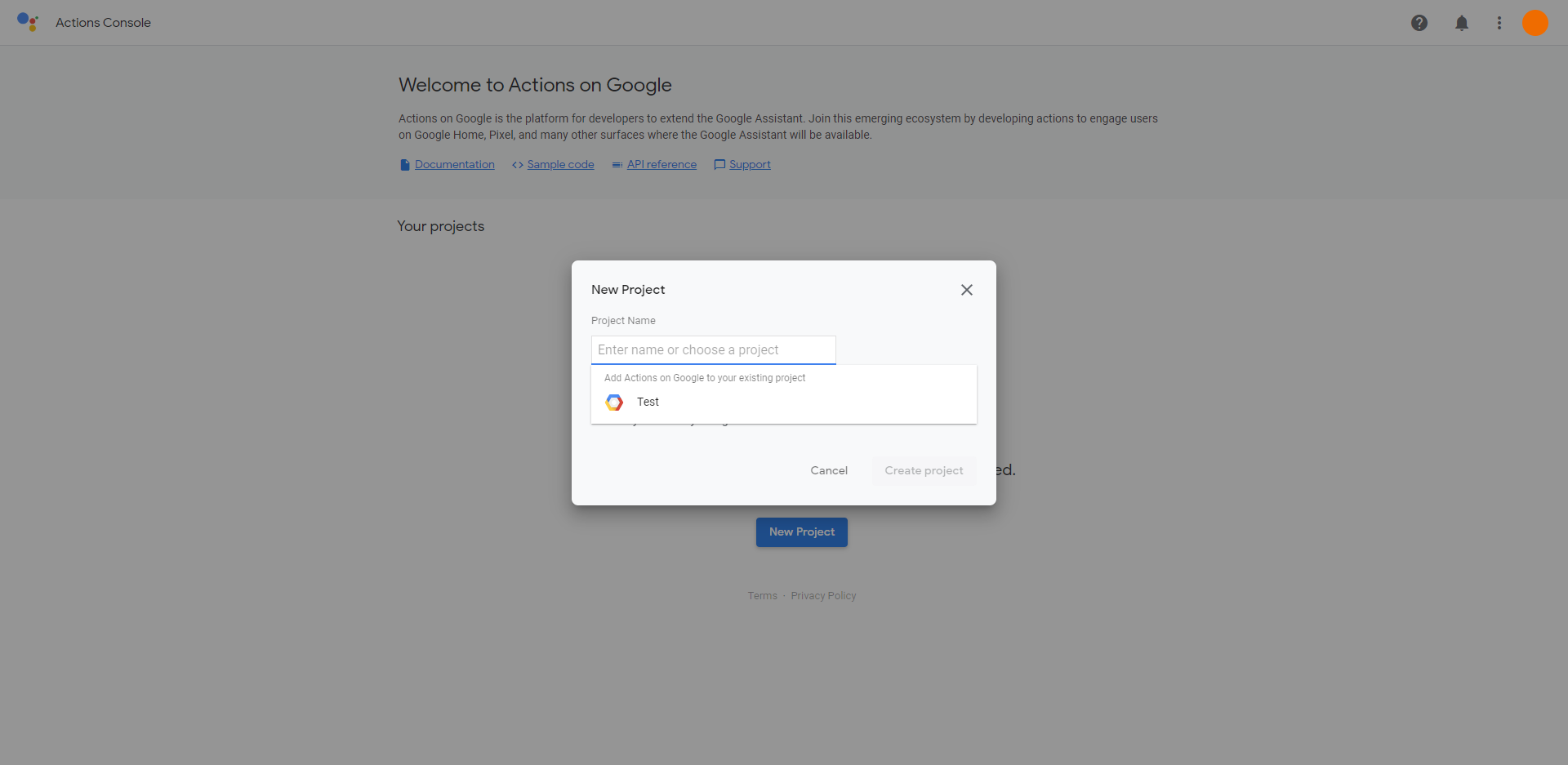Click the Documentation page icon
The width and height of the screenshot is (1568, 765).
point(405,165)
